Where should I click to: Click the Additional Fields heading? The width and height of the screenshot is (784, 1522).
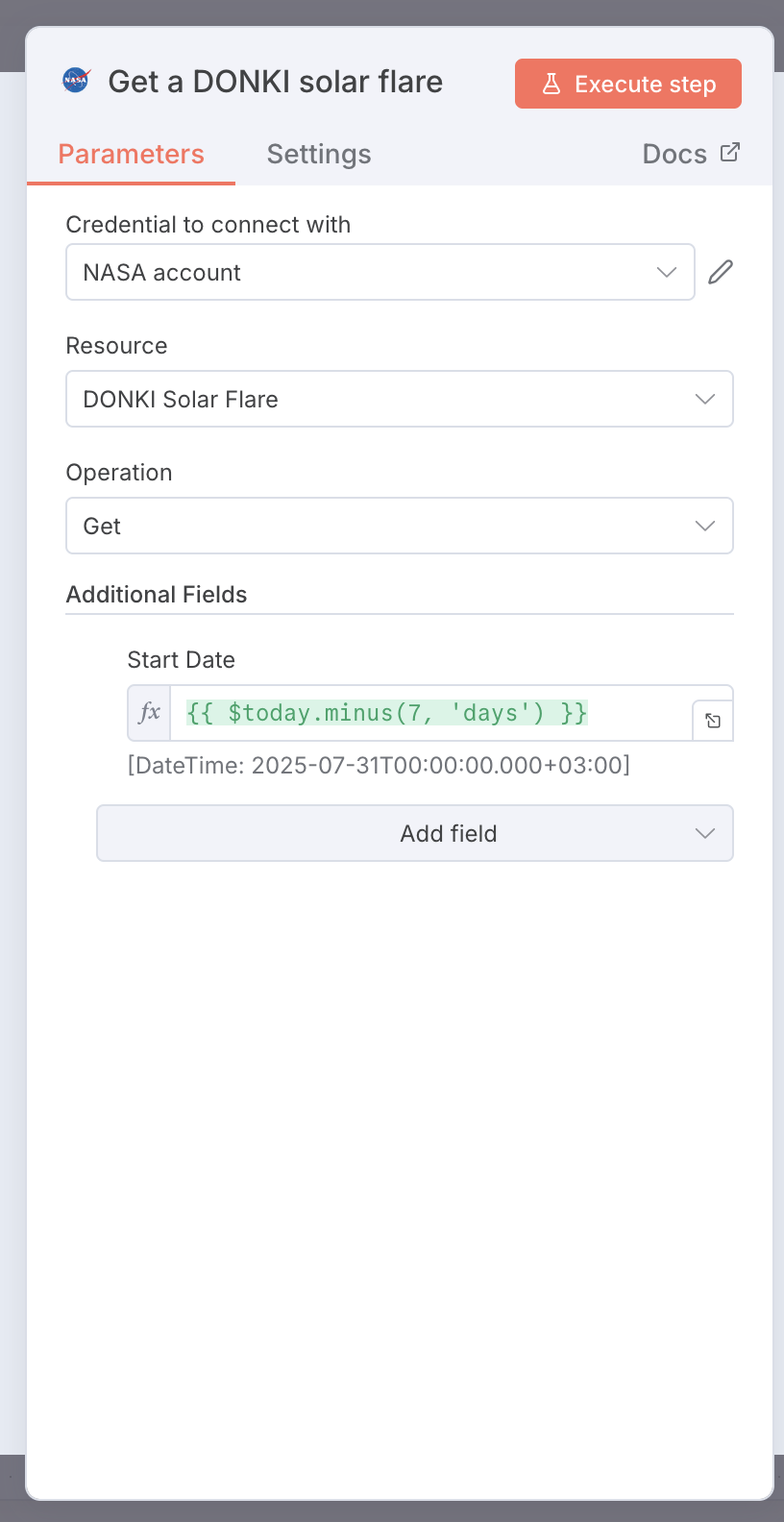click(x=157, y=595)
